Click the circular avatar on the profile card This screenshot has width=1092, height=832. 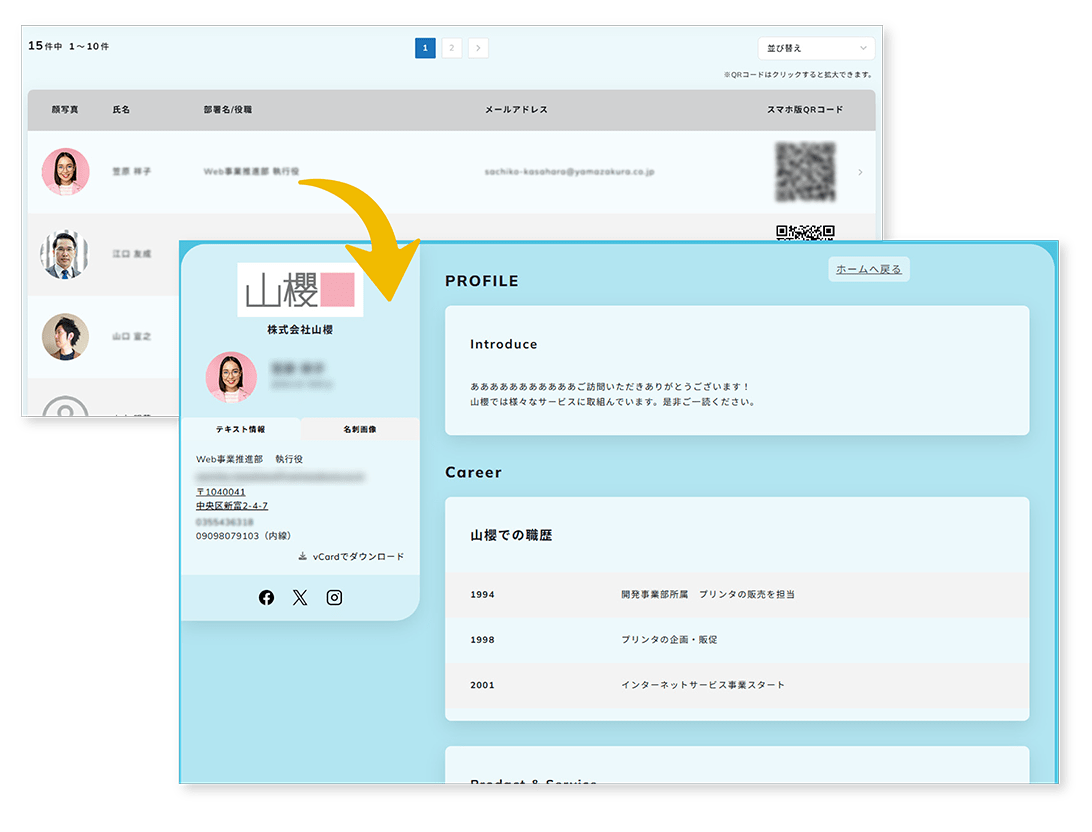click(x=230, y=378)
